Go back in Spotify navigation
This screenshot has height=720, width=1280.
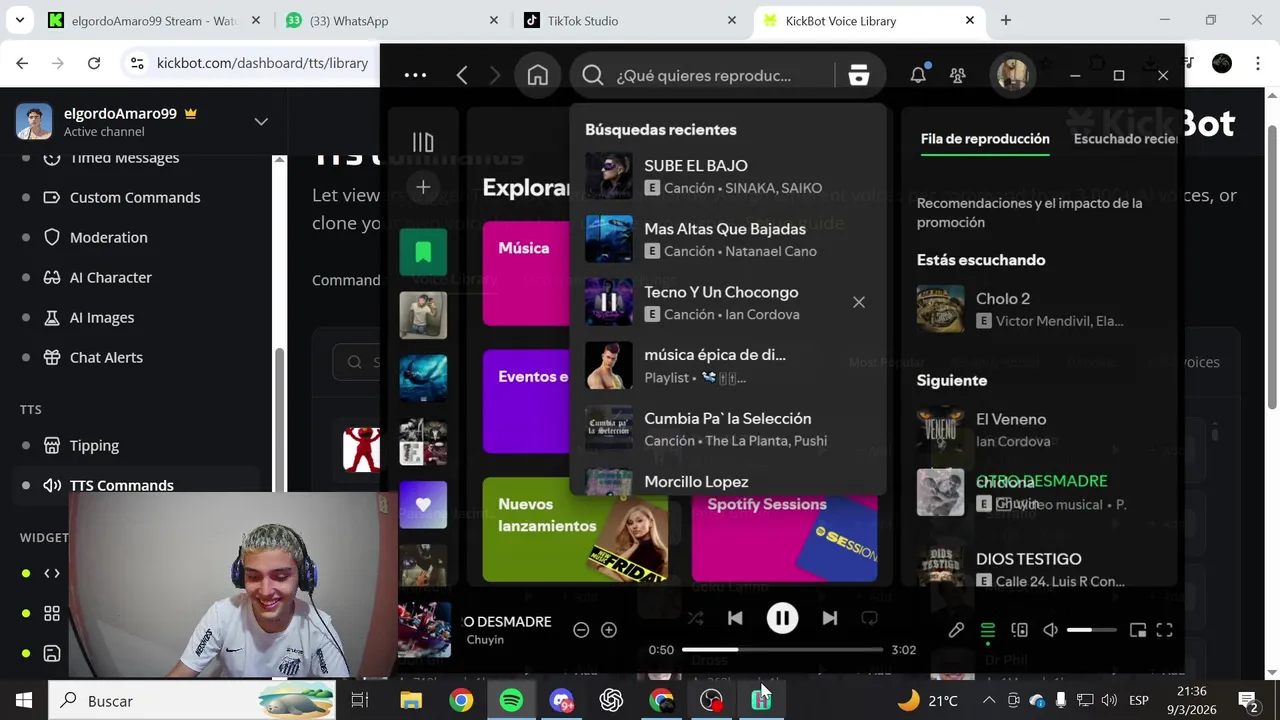(462, 75)
